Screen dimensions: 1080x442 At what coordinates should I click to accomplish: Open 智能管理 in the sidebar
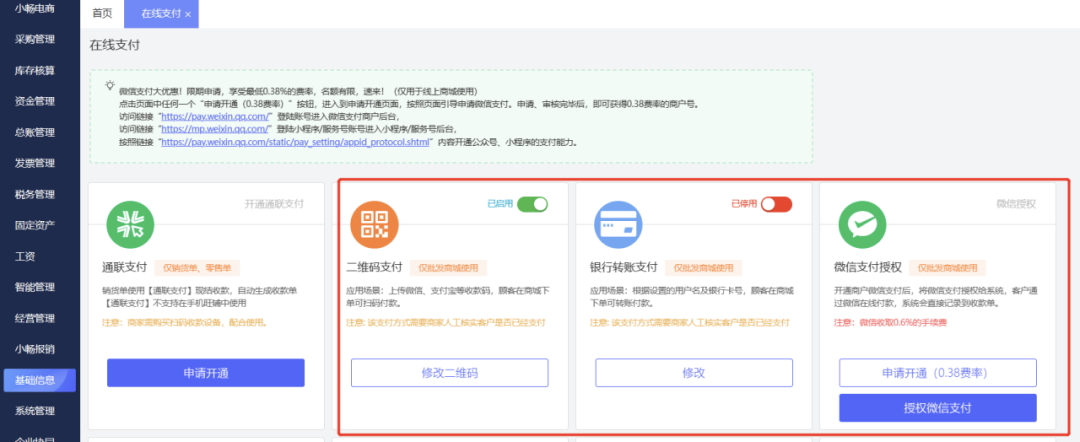(34, 287)
